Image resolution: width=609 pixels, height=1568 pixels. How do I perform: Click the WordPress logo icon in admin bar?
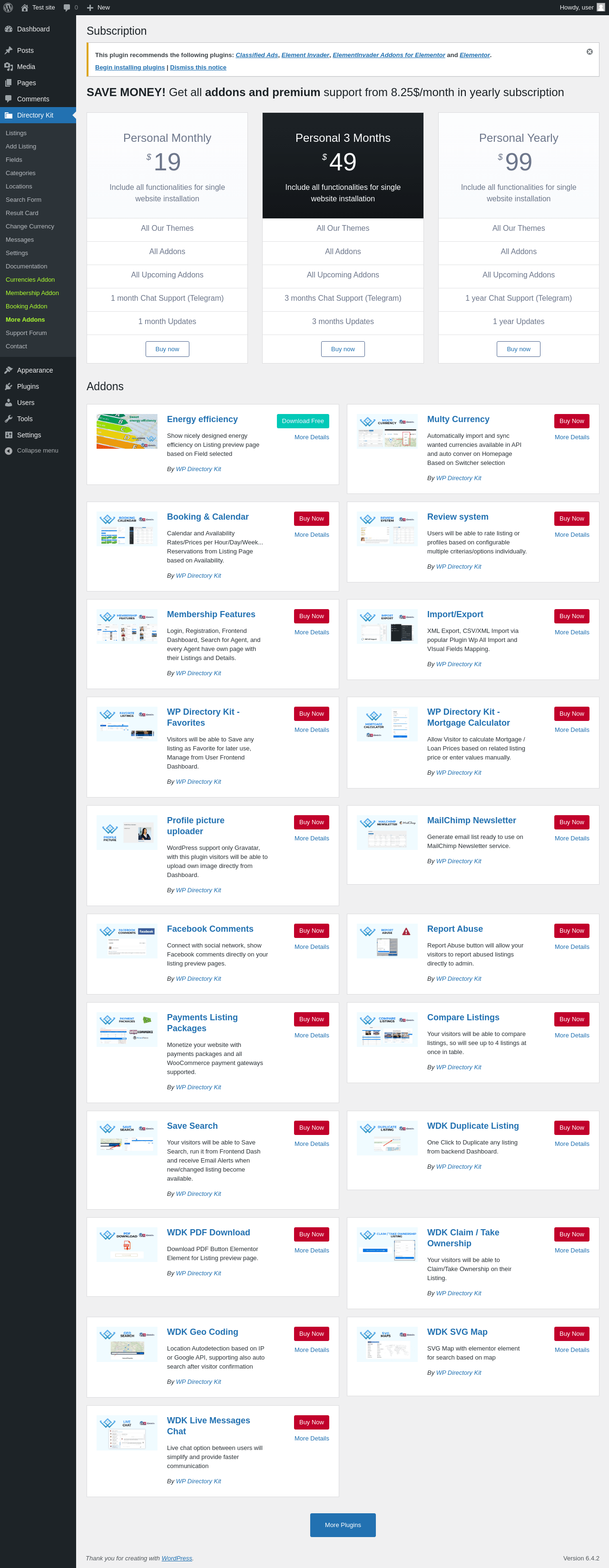click(x=8, y=7)
